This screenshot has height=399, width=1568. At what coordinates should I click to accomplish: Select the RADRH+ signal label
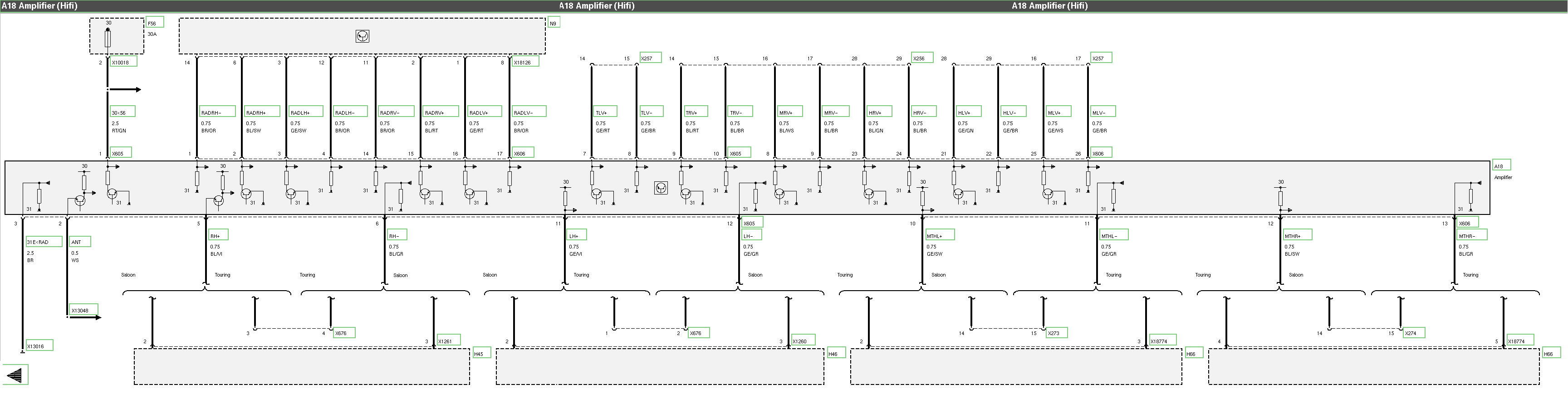click(x=262, y=112)
